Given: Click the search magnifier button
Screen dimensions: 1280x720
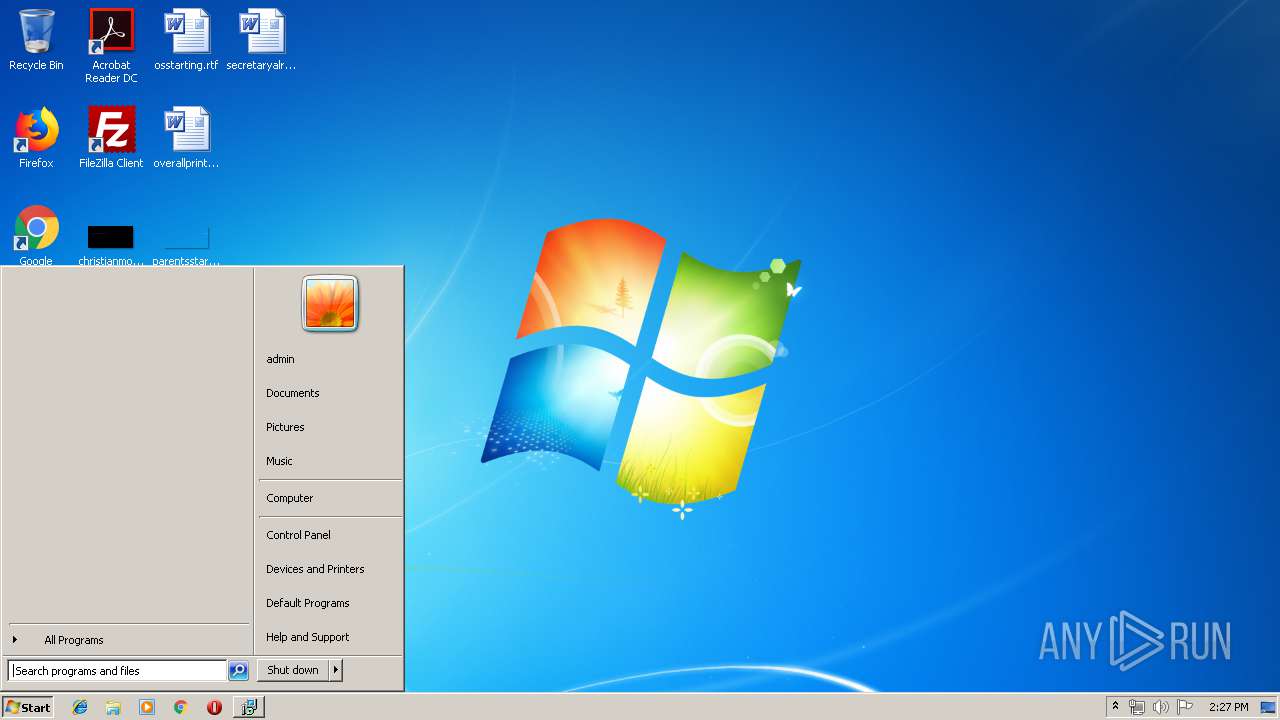Looking at the screenshot, I should (x=238, y=671).
